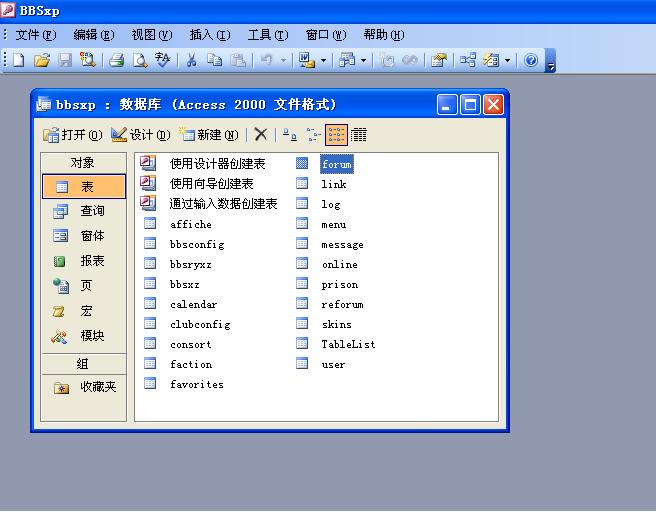Click the New Object toolbar icon
This screenshot has width=656, height=512.
(491, 60)
